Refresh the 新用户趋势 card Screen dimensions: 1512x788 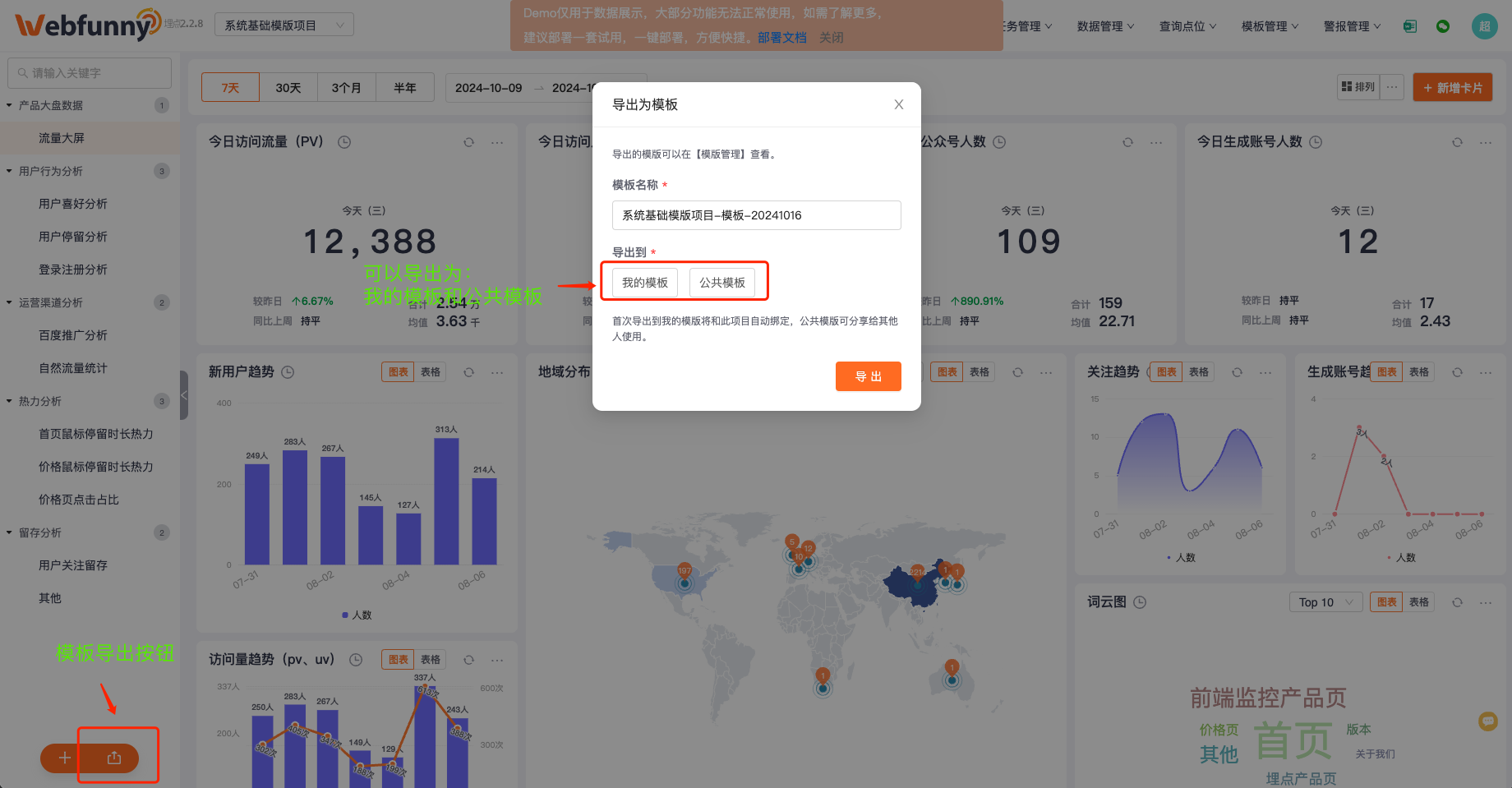[468, 372]
